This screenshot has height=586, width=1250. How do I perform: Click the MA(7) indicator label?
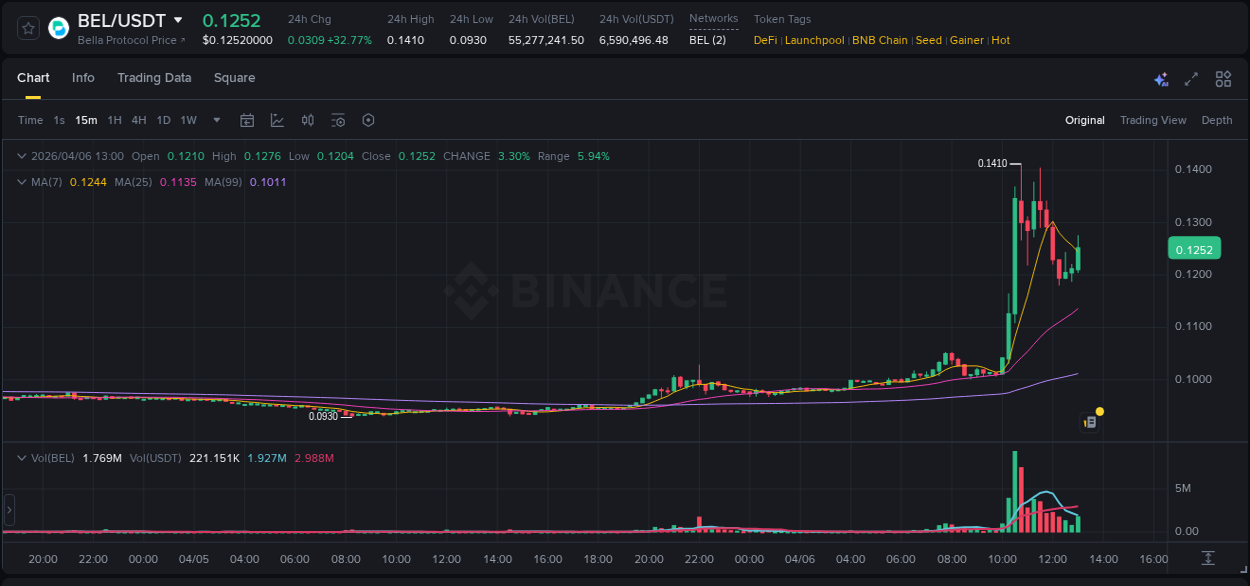pos(46,182)
